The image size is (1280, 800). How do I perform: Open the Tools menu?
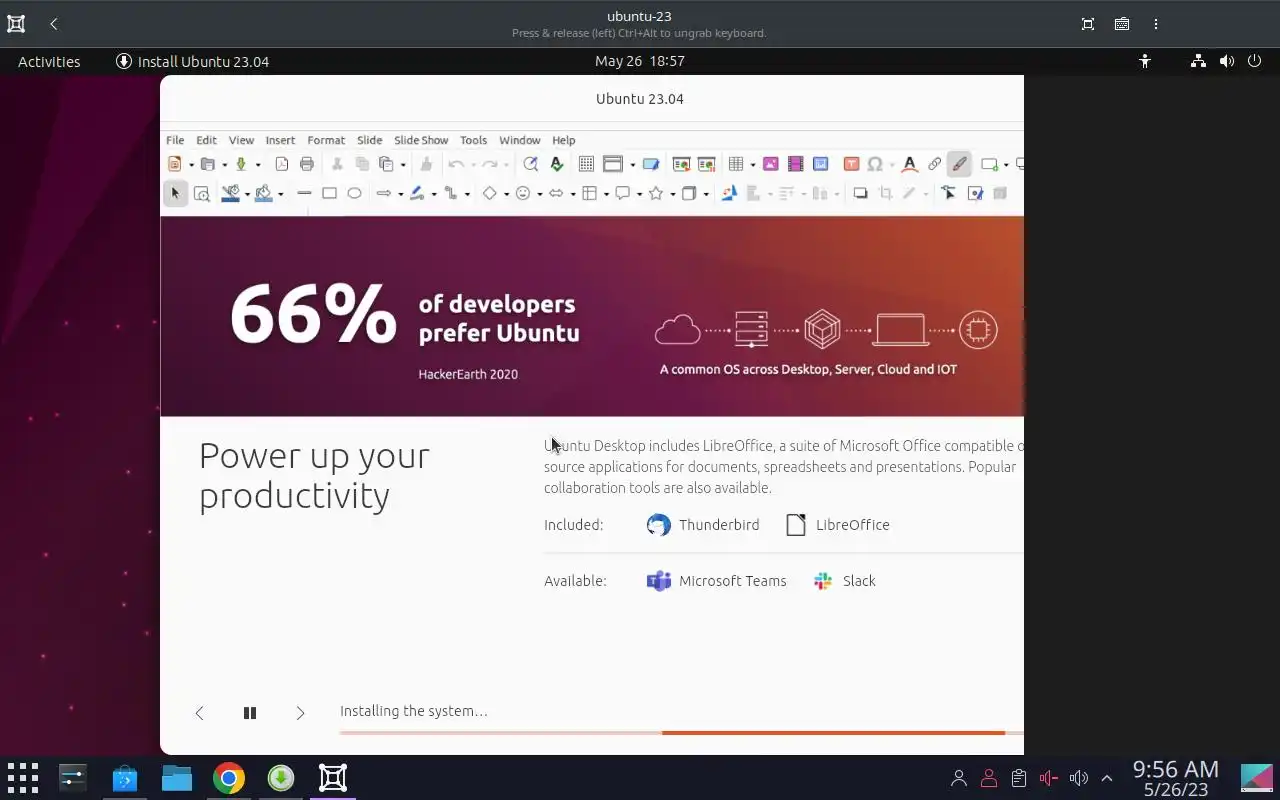pyautogui.click(x=473, y=140)
